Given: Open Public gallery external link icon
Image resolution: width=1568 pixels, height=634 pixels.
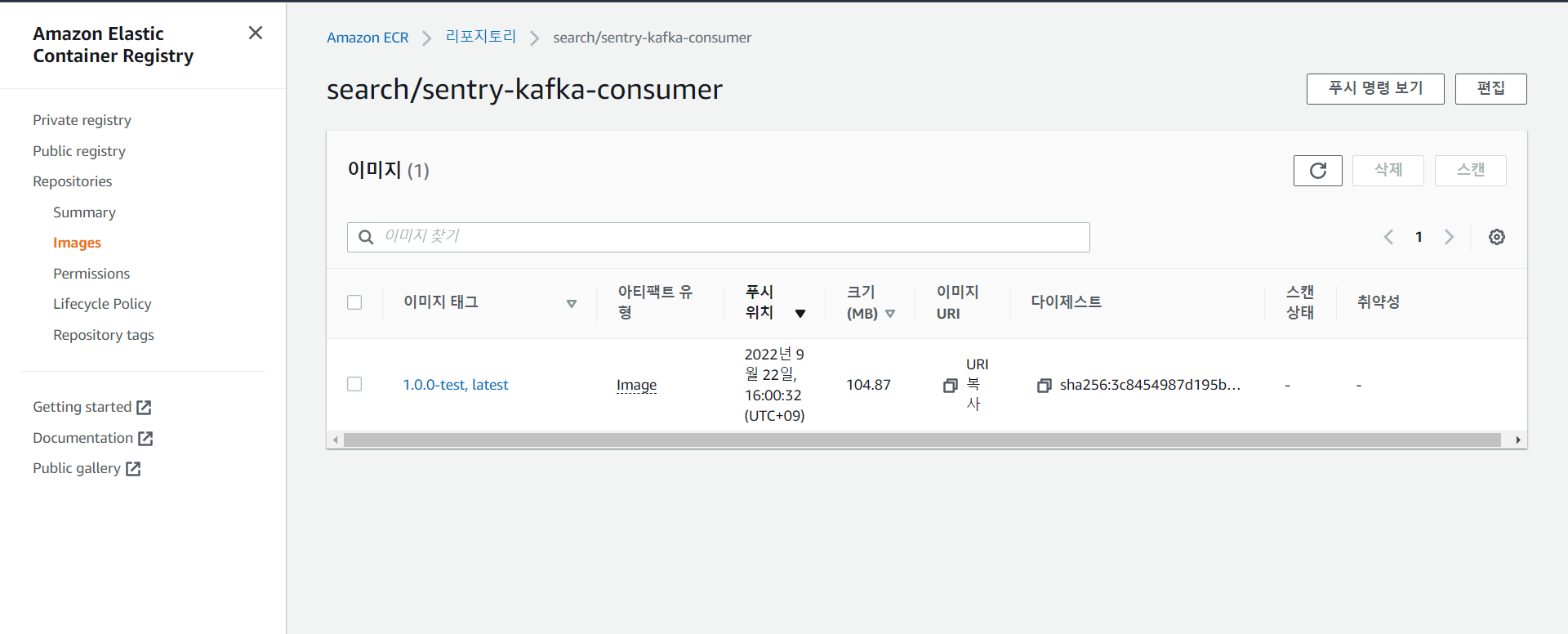Looking at the screenshot, I should [133, 469].
